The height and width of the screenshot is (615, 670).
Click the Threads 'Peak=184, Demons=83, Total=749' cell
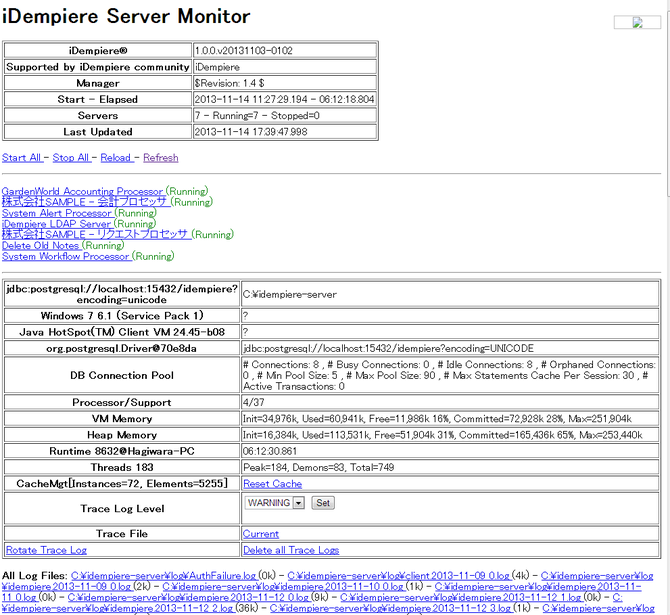tap(450, 467)
